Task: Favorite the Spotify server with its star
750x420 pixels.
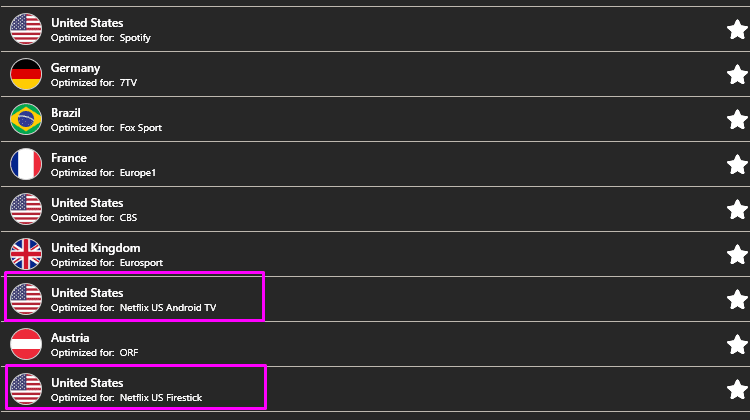Action: 737,29
